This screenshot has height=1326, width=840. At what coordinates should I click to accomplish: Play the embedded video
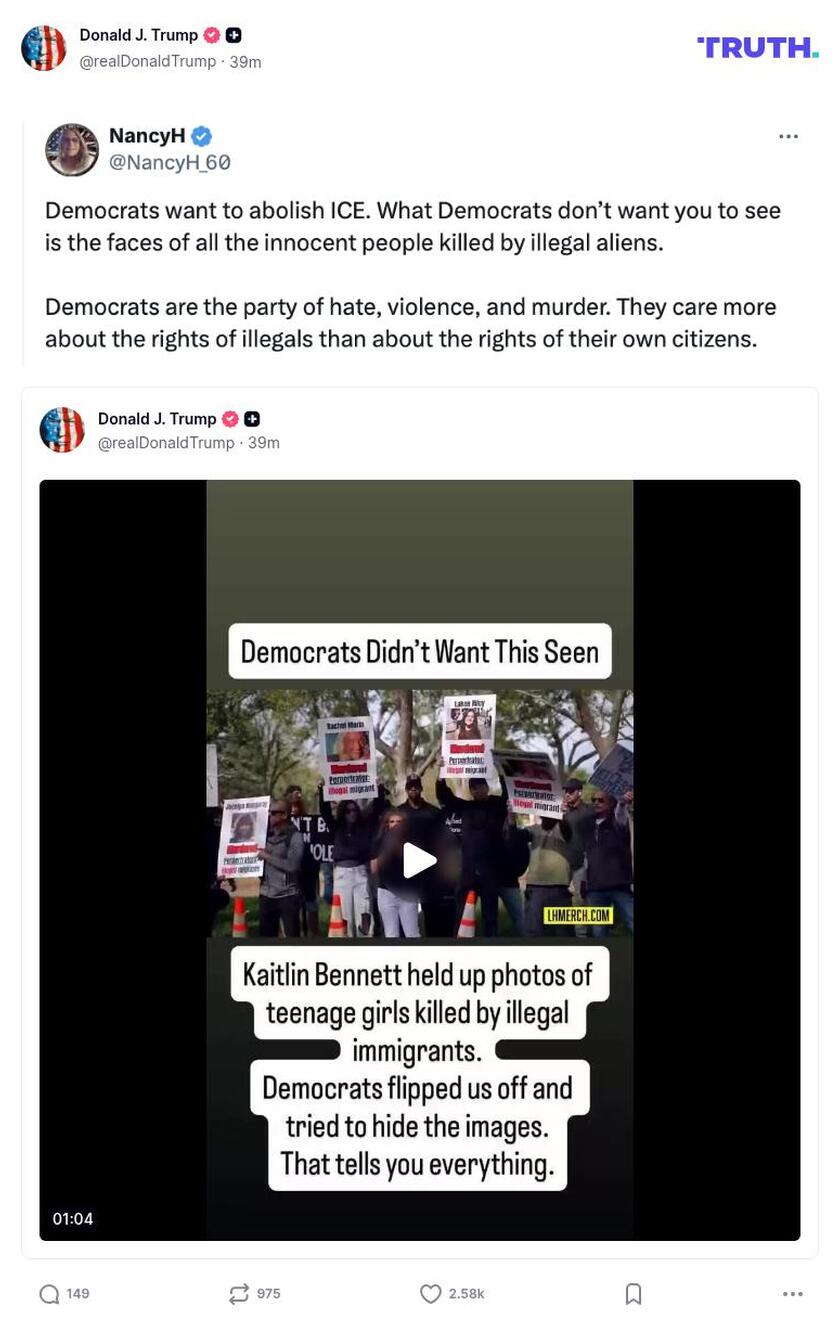point(419,860)
